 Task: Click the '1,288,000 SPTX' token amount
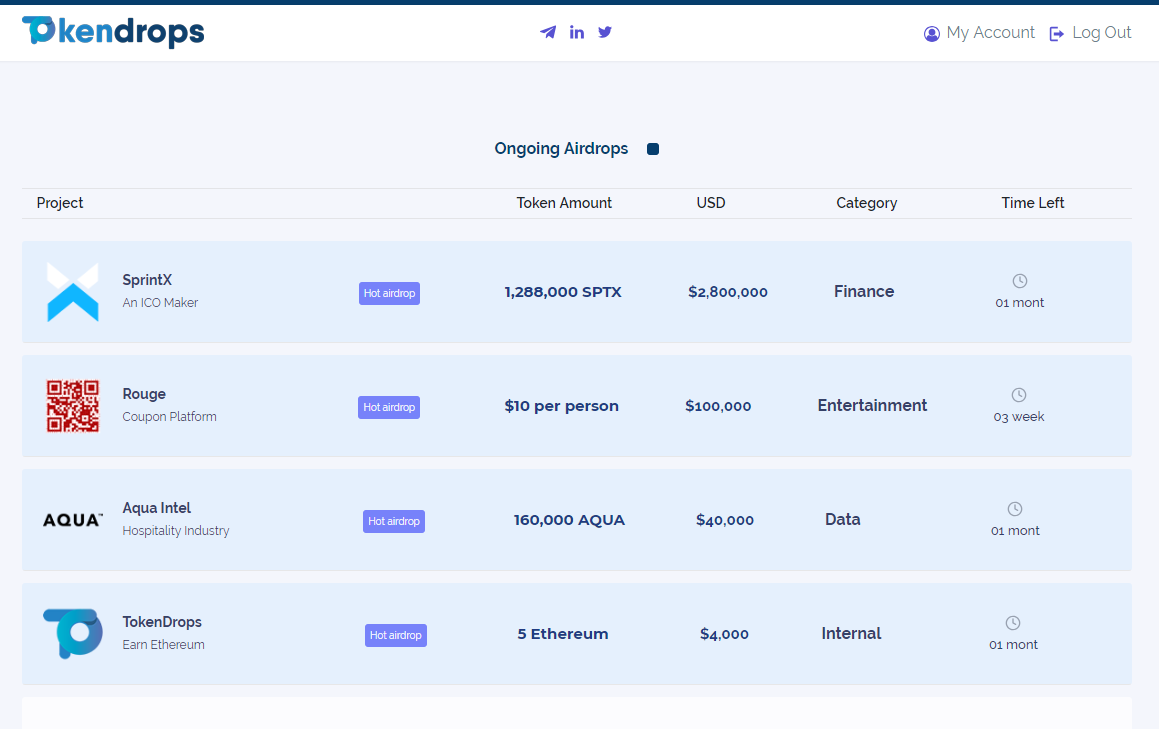point(563,292)
